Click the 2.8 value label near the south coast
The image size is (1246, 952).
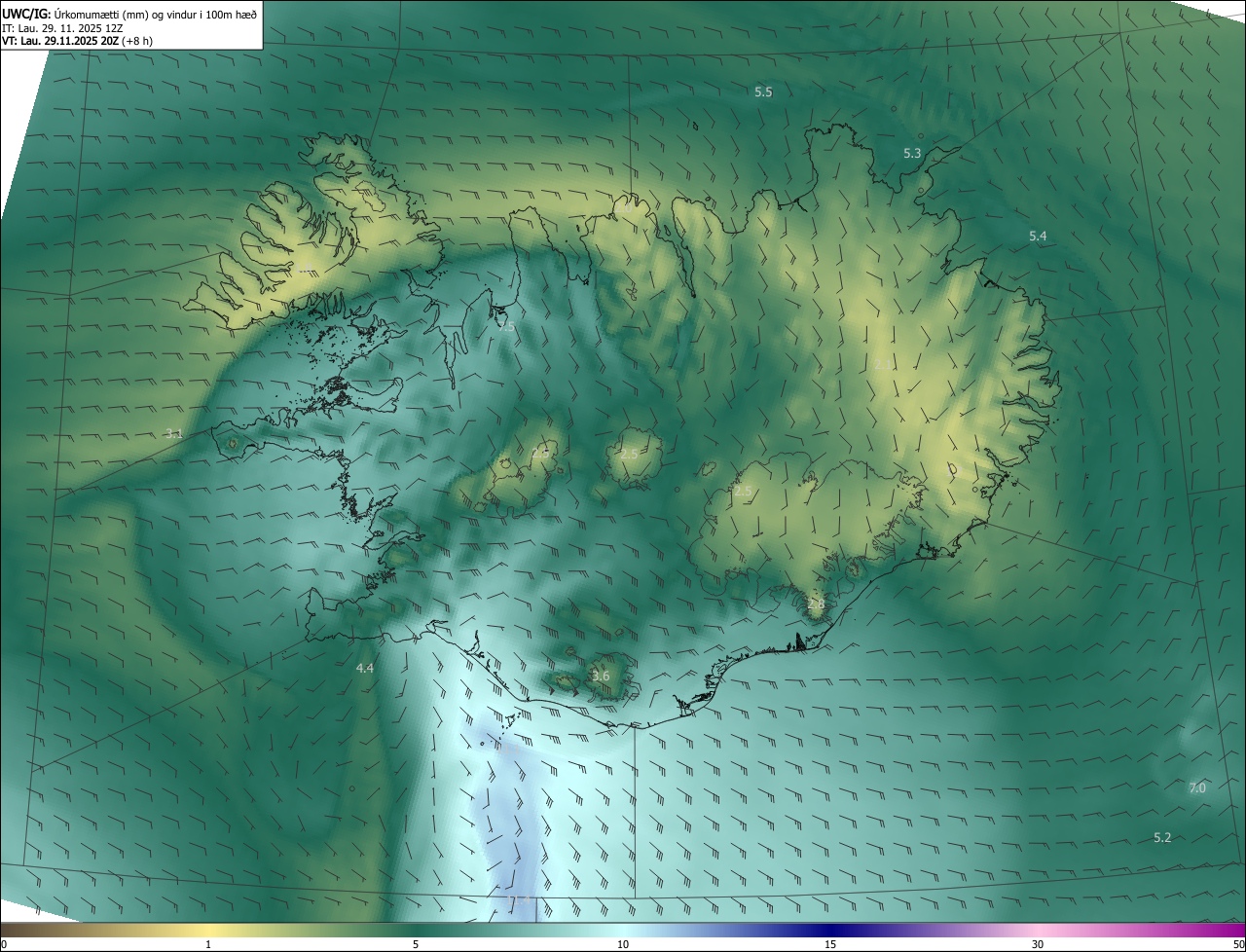816,604
